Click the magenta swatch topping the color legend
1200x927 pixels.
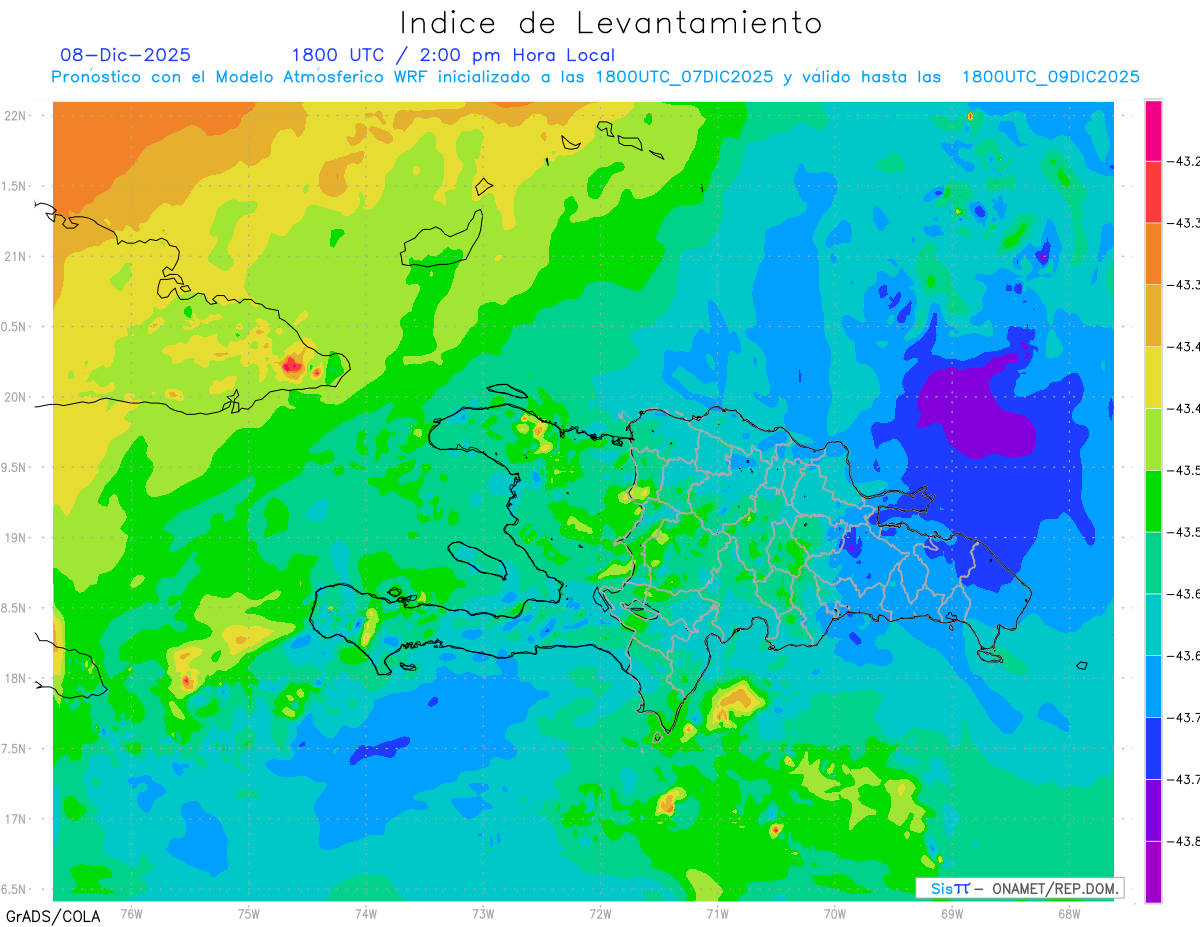click(1153, 130)
